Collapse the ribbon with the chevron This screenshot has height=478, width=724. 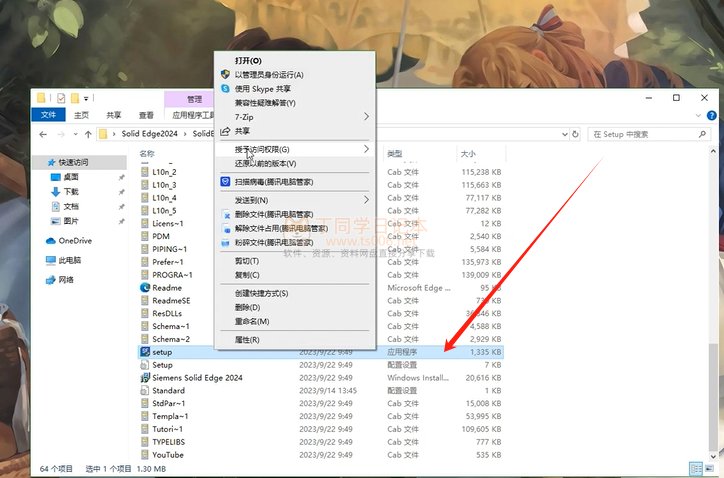tap(698, 115)
